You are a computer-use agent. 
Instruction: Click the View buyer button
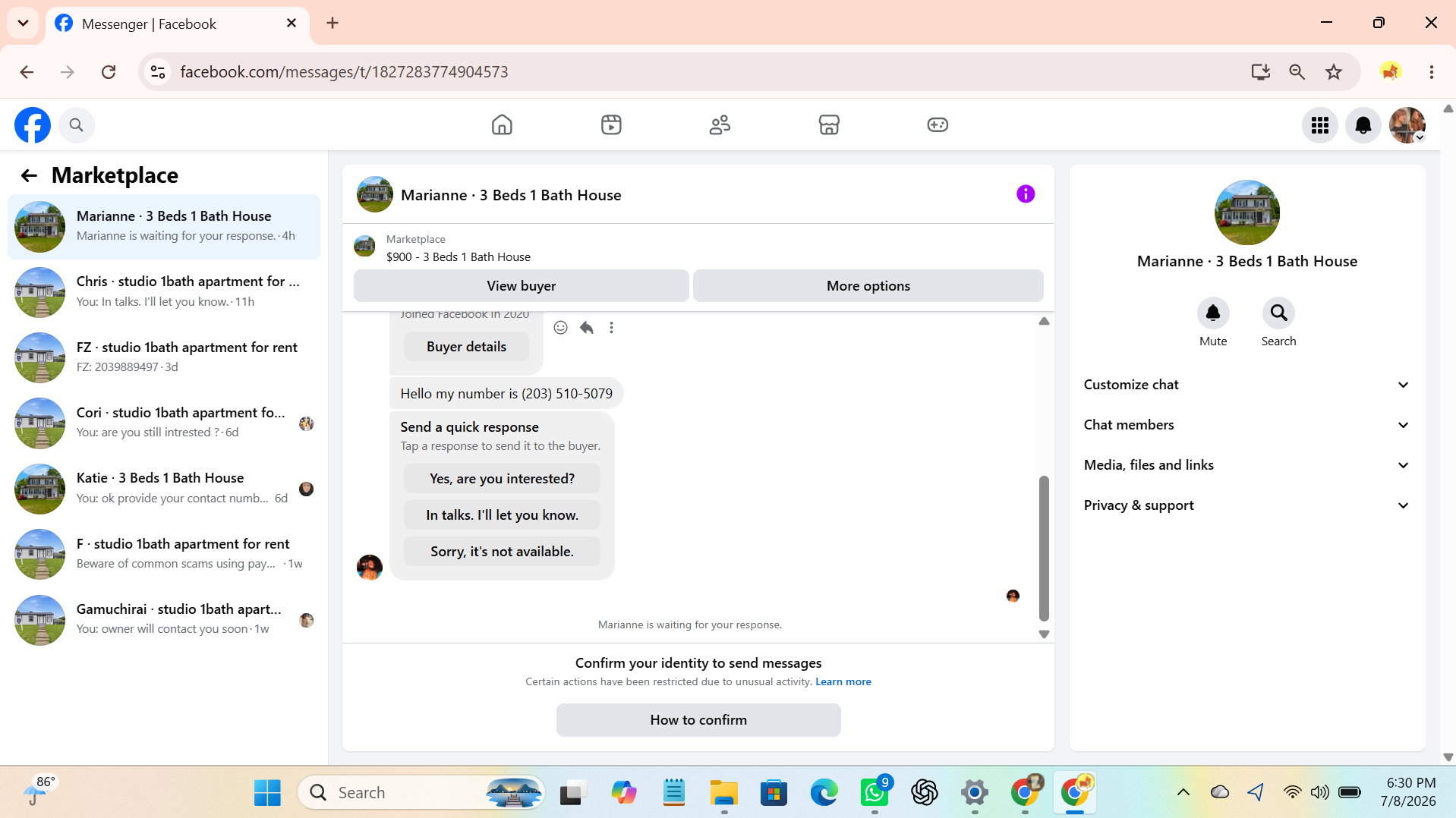click(x=522, y=286)
